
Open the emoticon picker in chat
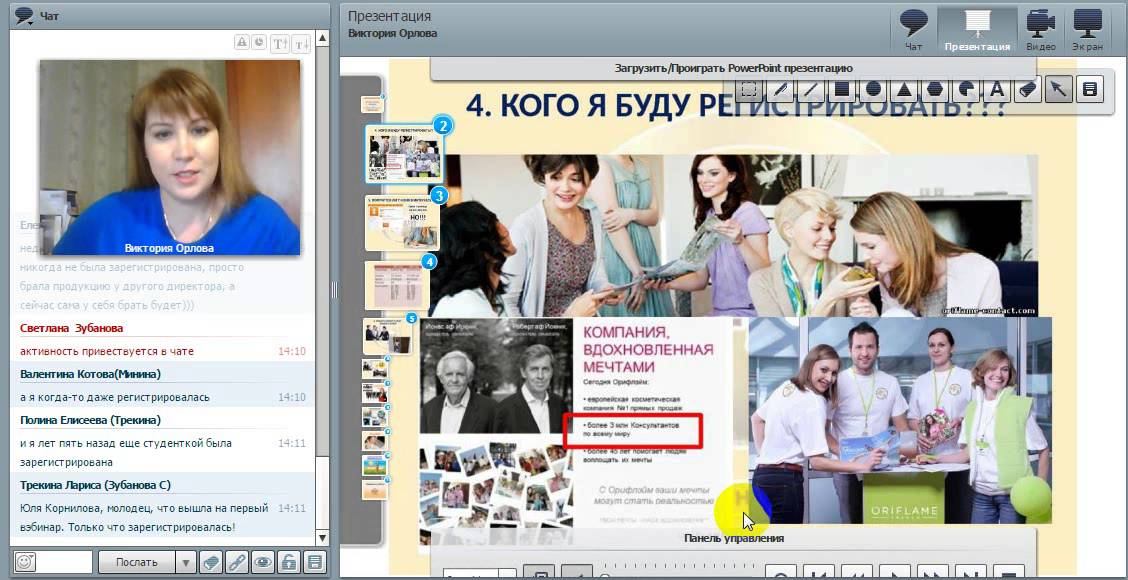pos(24,562)
